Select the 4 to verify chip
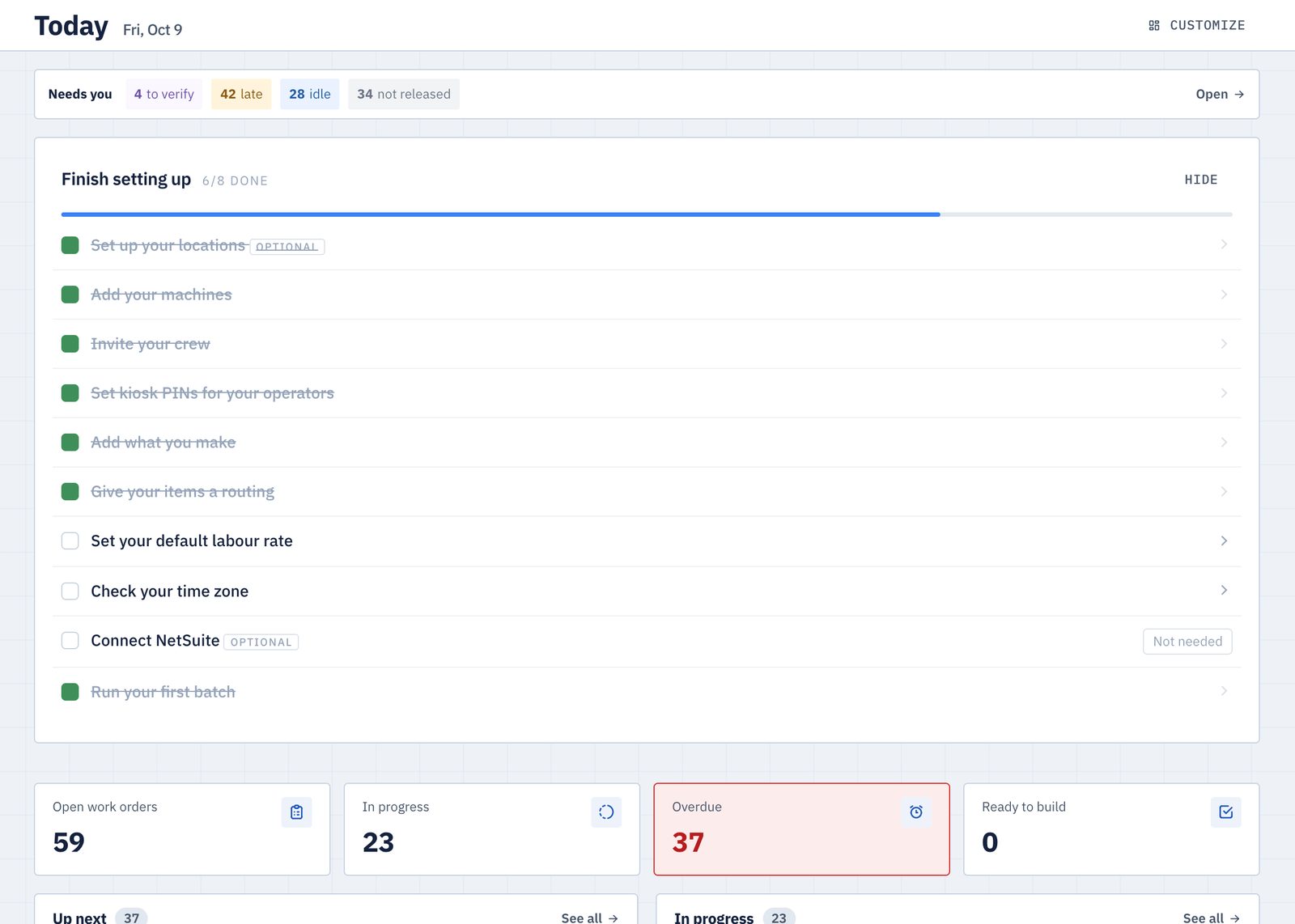Screen dimensions: 1295x924 (164, 95)
